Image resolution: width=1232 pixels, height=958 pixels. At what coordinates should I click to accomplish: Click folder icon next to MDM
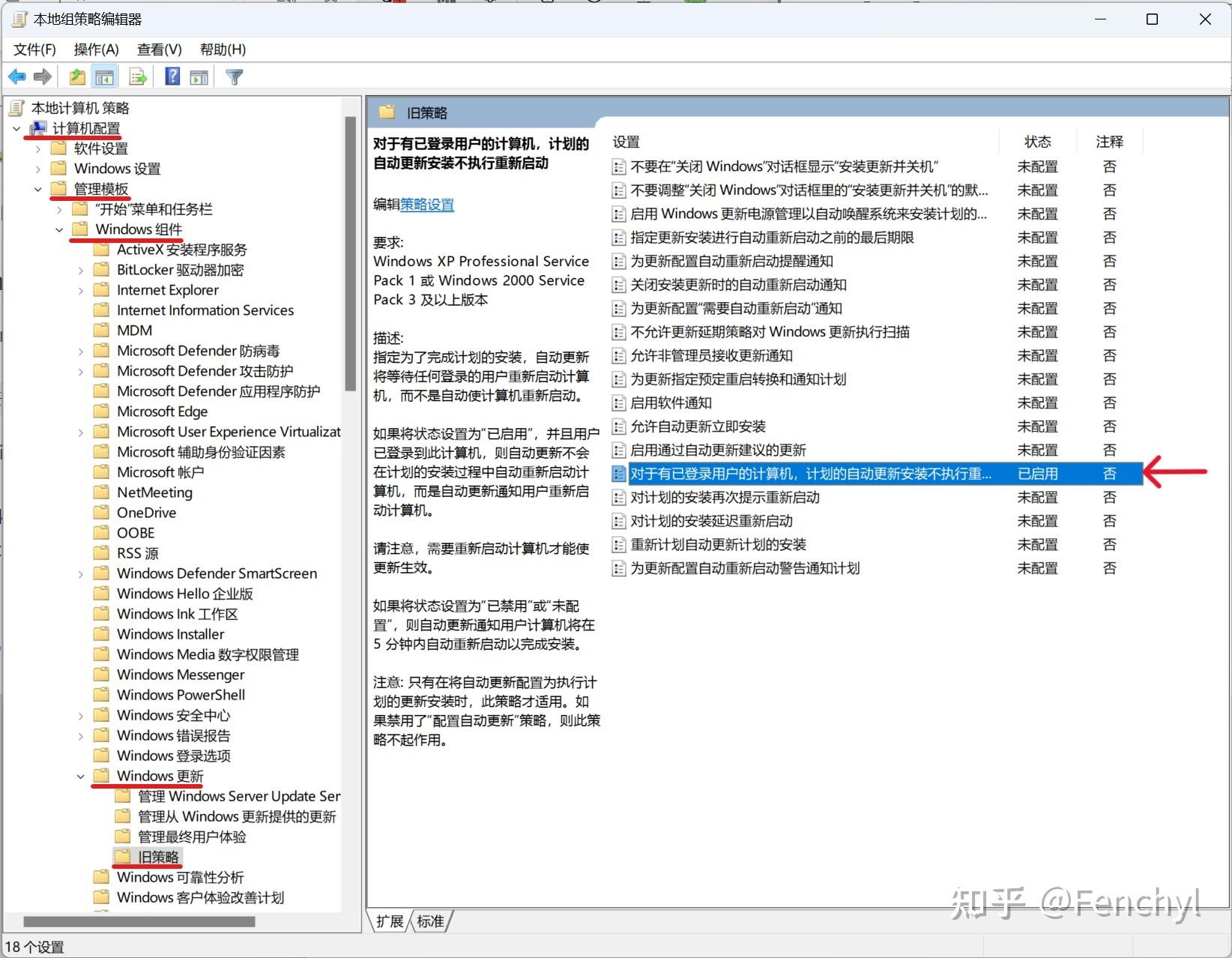tap(101, 330)
